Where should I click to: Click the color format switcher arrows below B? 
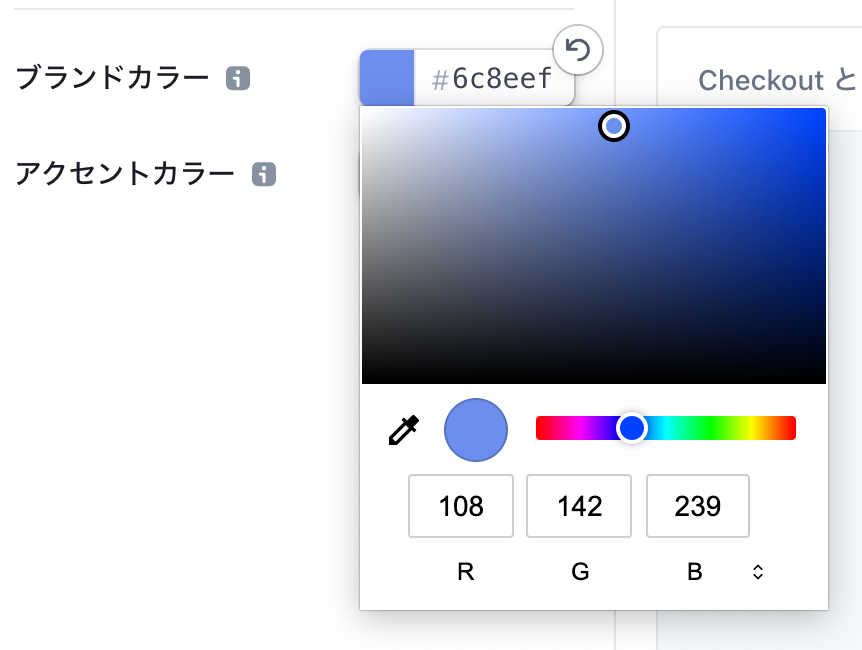point(757,571)
